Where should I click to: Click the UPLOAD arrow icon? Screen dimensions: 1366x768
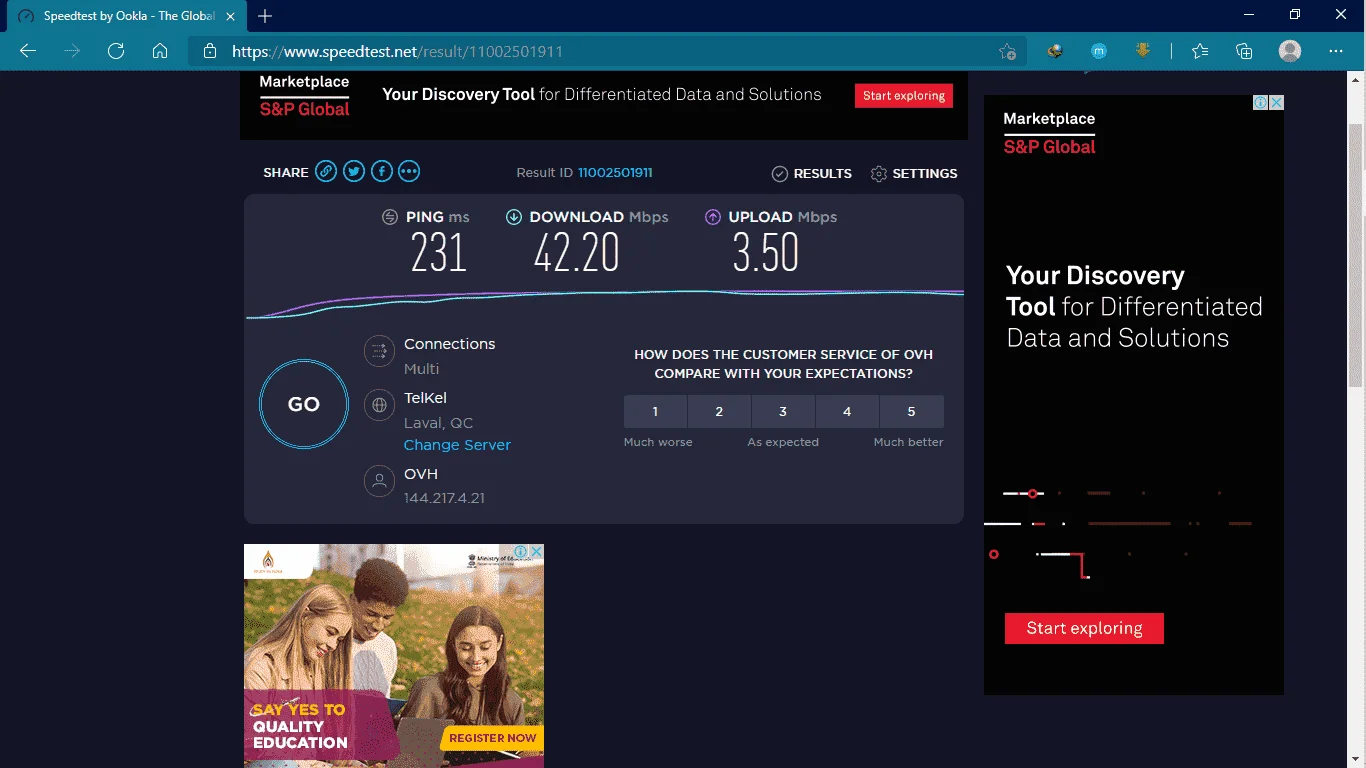(713, 217)
